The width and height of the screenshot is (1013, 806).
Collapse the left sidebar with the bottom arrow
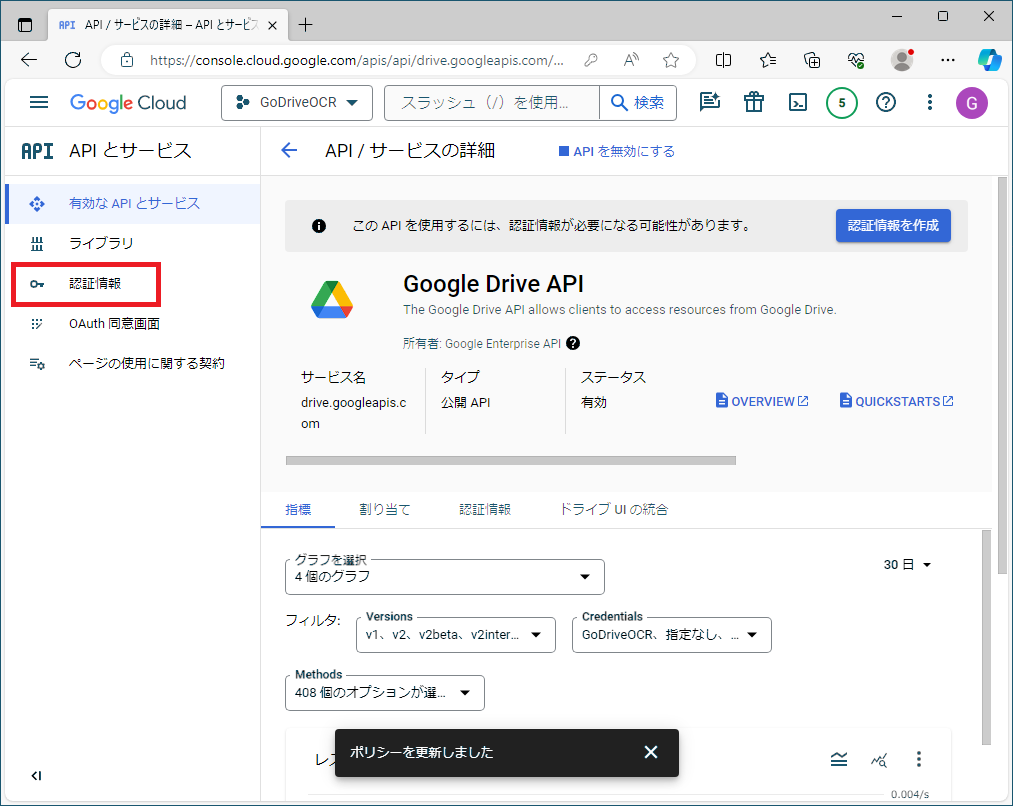36,776
